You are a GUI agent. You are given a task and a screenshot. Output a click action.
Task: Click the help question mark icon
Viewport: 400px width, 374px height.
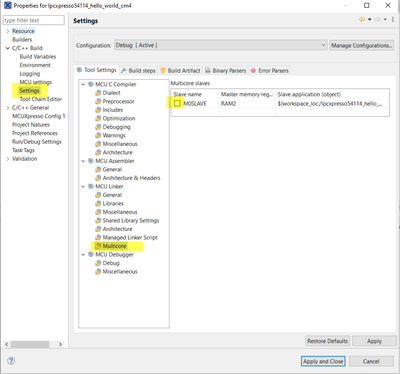click(11, 361)
